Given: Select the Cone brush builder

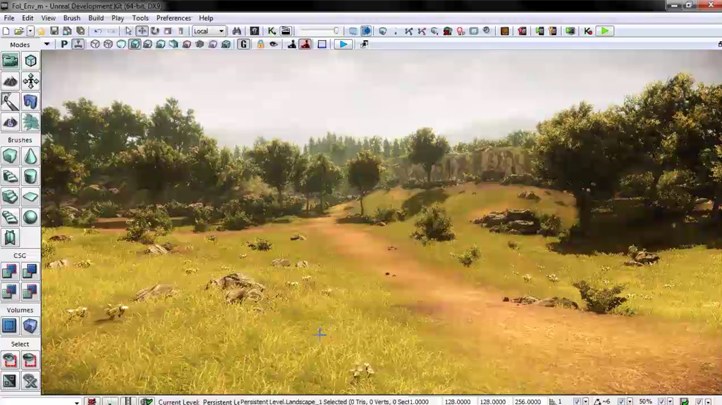Looking at the screenshot, I should [30, 156].
